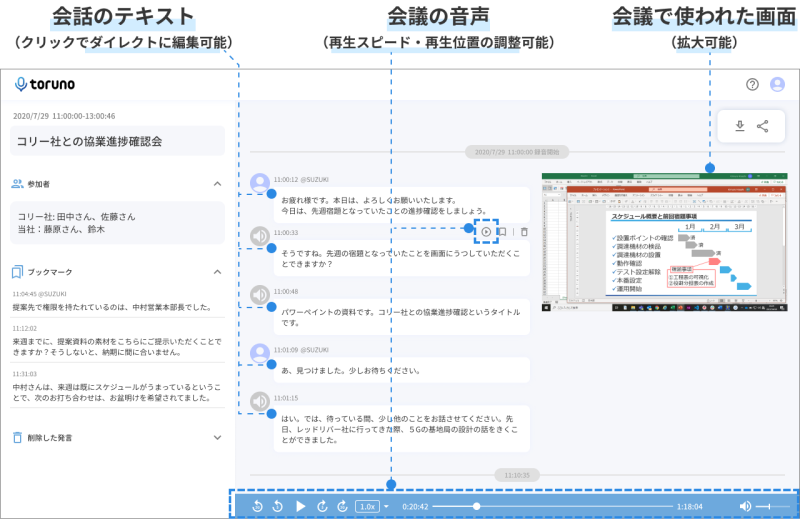This screenshot has height=519, width=800.
Task: Click the ブックマーク section heading
Action: (x=50, y=272)
